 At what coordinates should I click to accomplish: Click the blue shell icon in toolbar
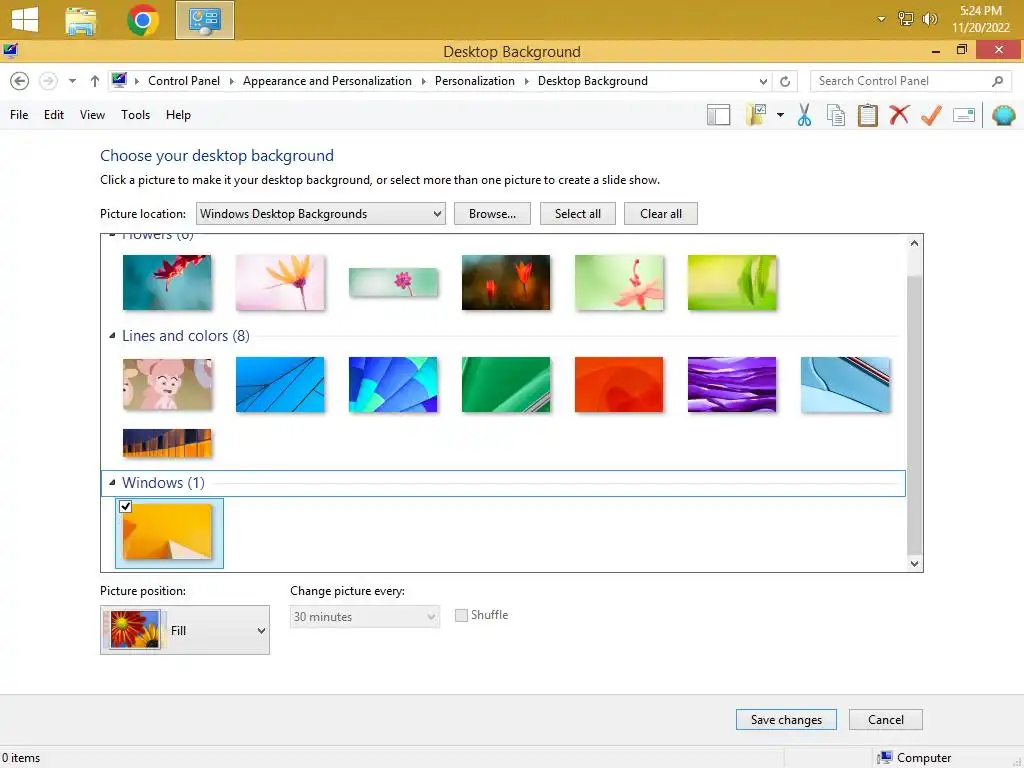click(1004, 116)
